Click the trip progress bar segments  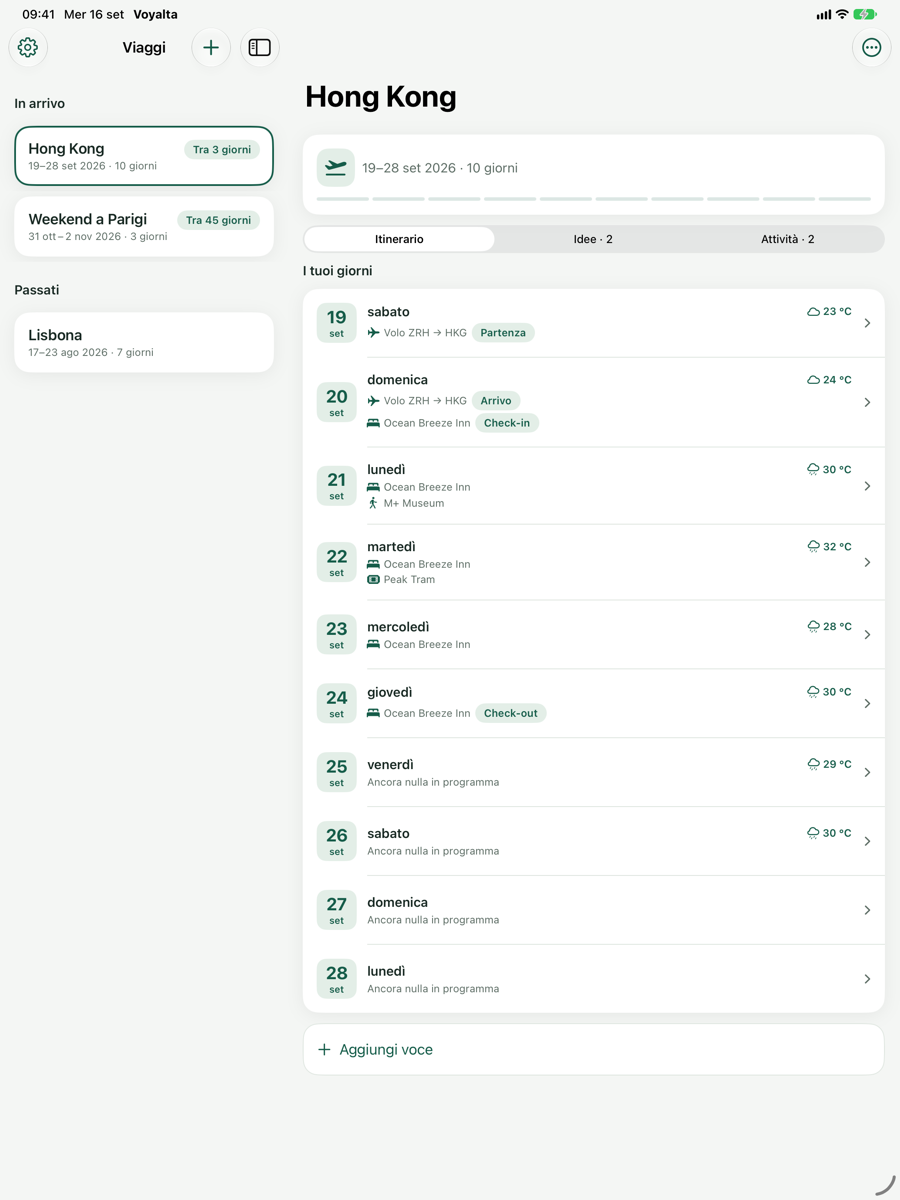(x=594, y=199)
